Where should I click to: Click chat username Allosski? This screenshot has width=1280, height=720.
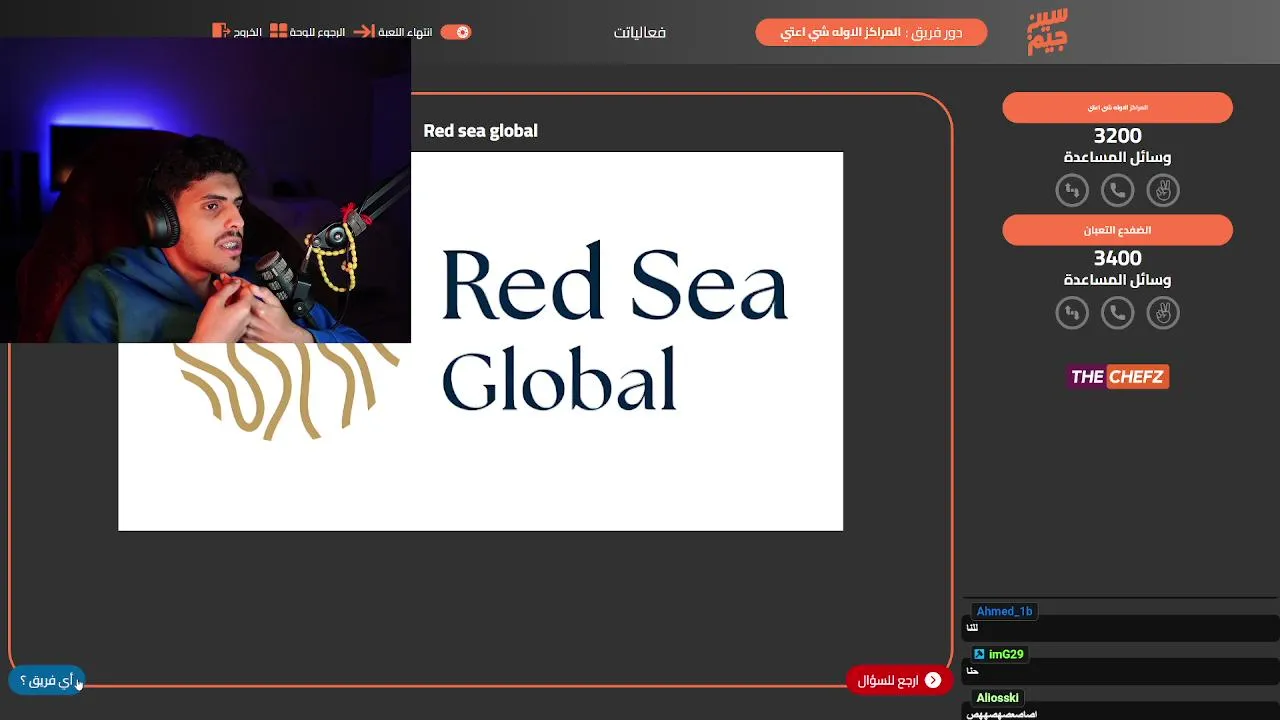click(x=997, y=698)
